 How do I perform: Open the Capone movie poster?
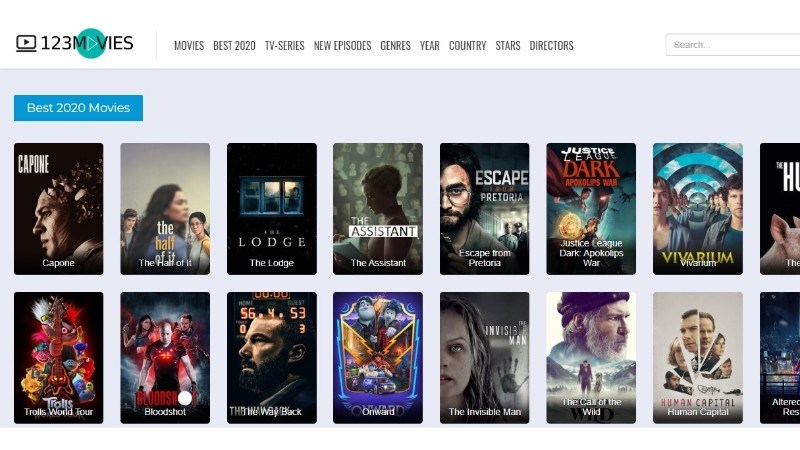tap(59, 209)
